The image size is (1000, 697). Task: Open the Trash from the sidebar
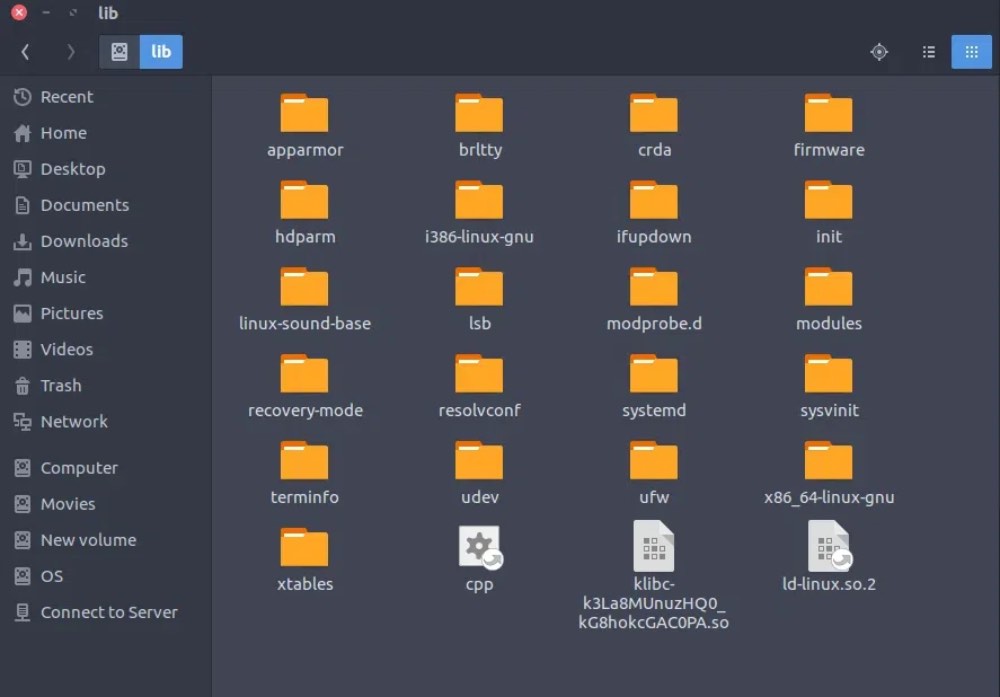coord(60,385)
